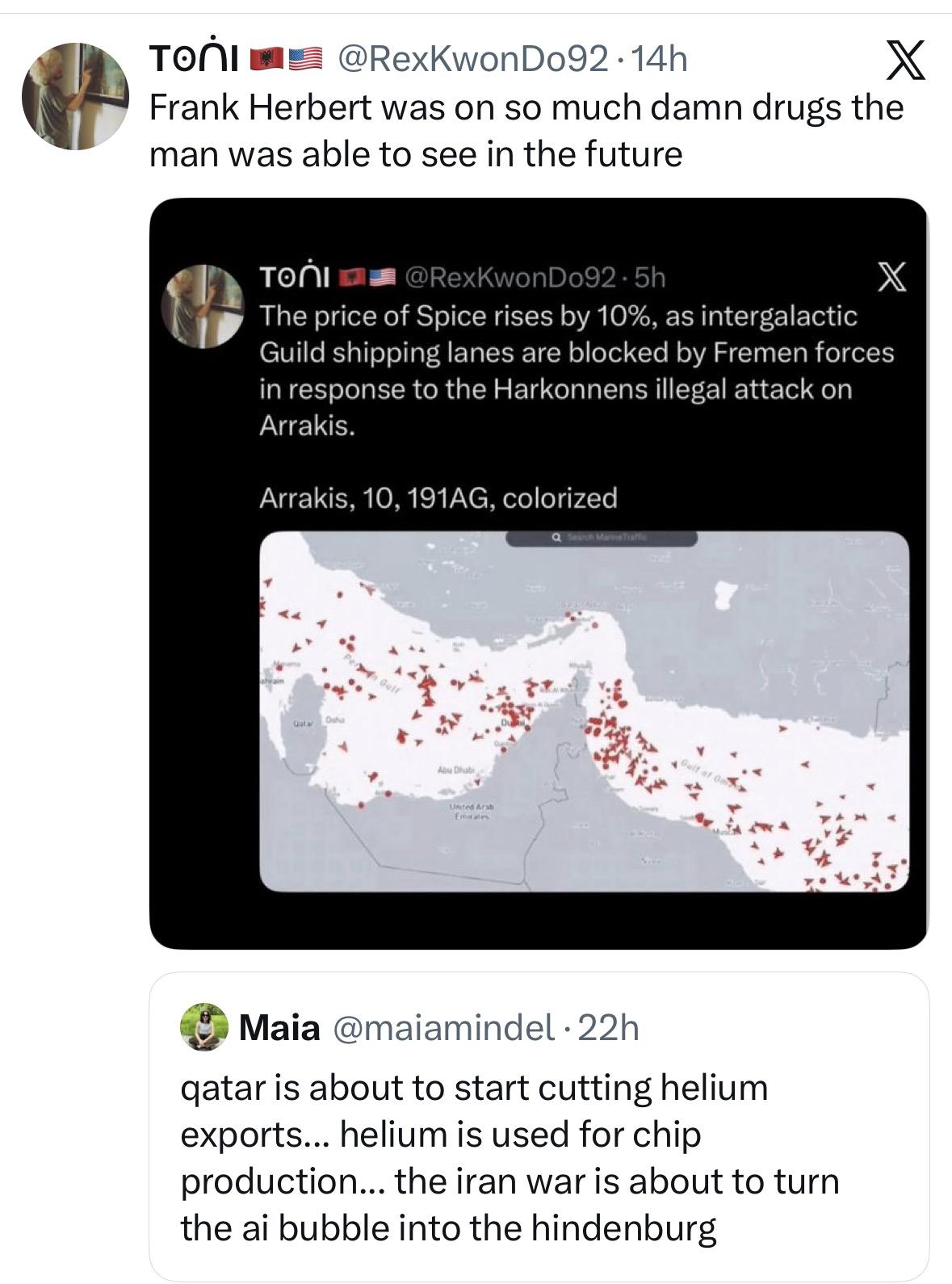
Task: Click Maia's display name
Action: click(x=279, y=1028)
